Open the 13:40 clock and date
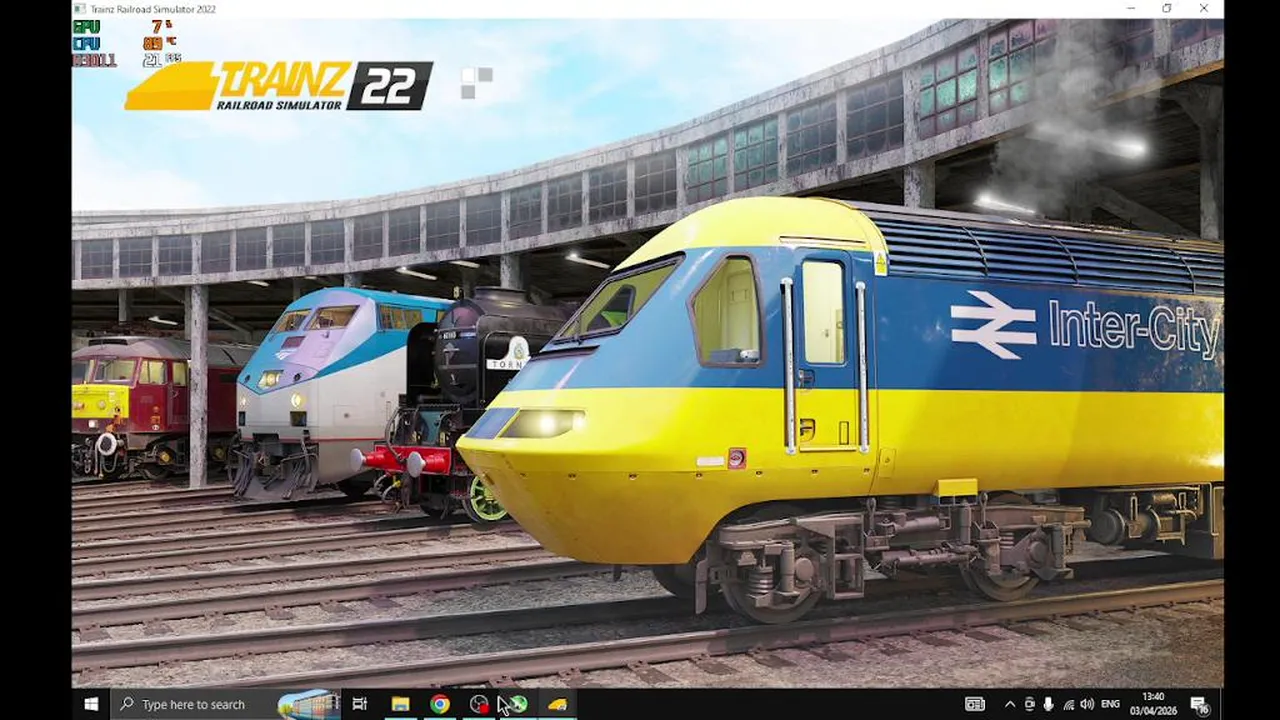The image size is (1280, 720). coord(1153,704)
